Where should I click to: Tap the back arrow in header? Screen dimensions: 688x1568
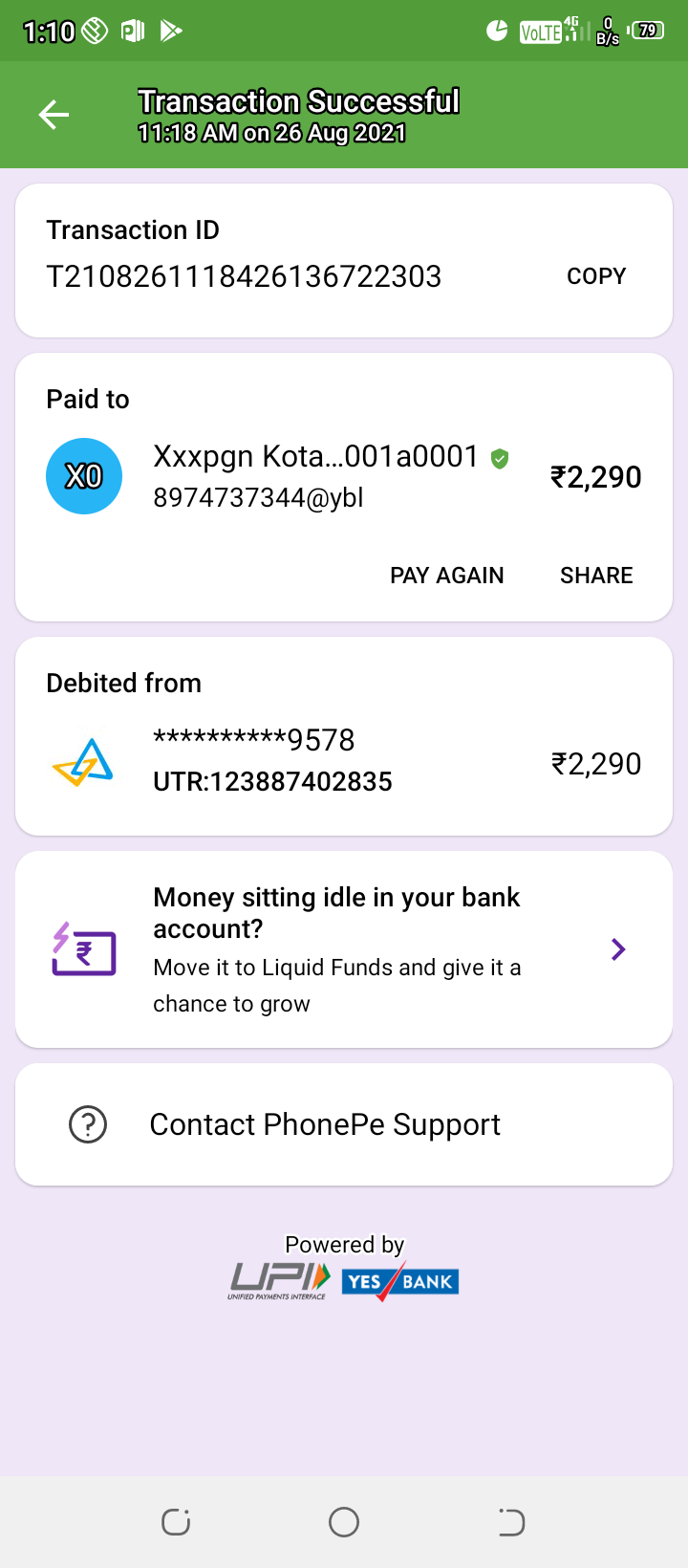(54, 116)
